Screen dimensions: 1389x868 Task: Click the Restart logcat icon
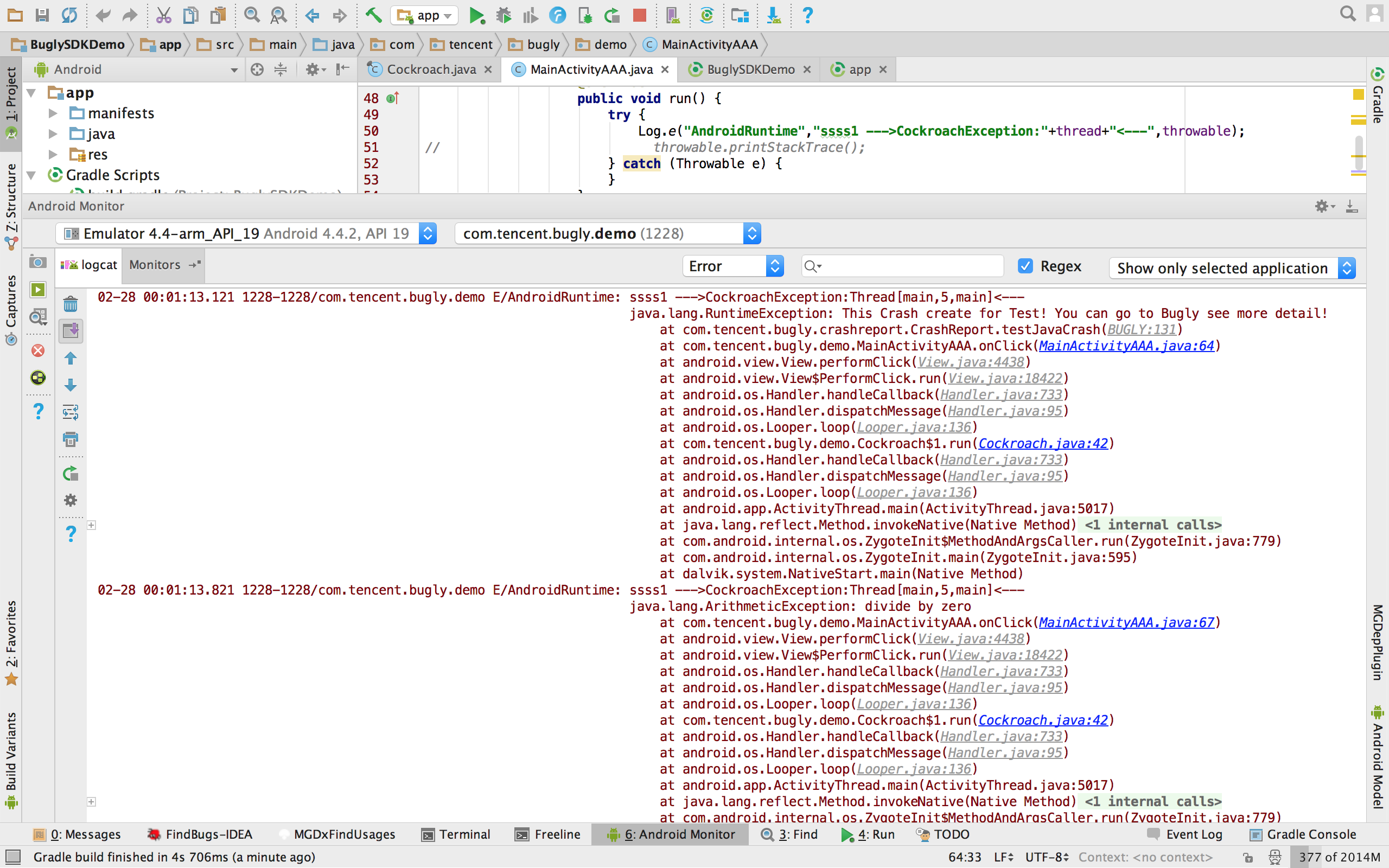(71, 474)
